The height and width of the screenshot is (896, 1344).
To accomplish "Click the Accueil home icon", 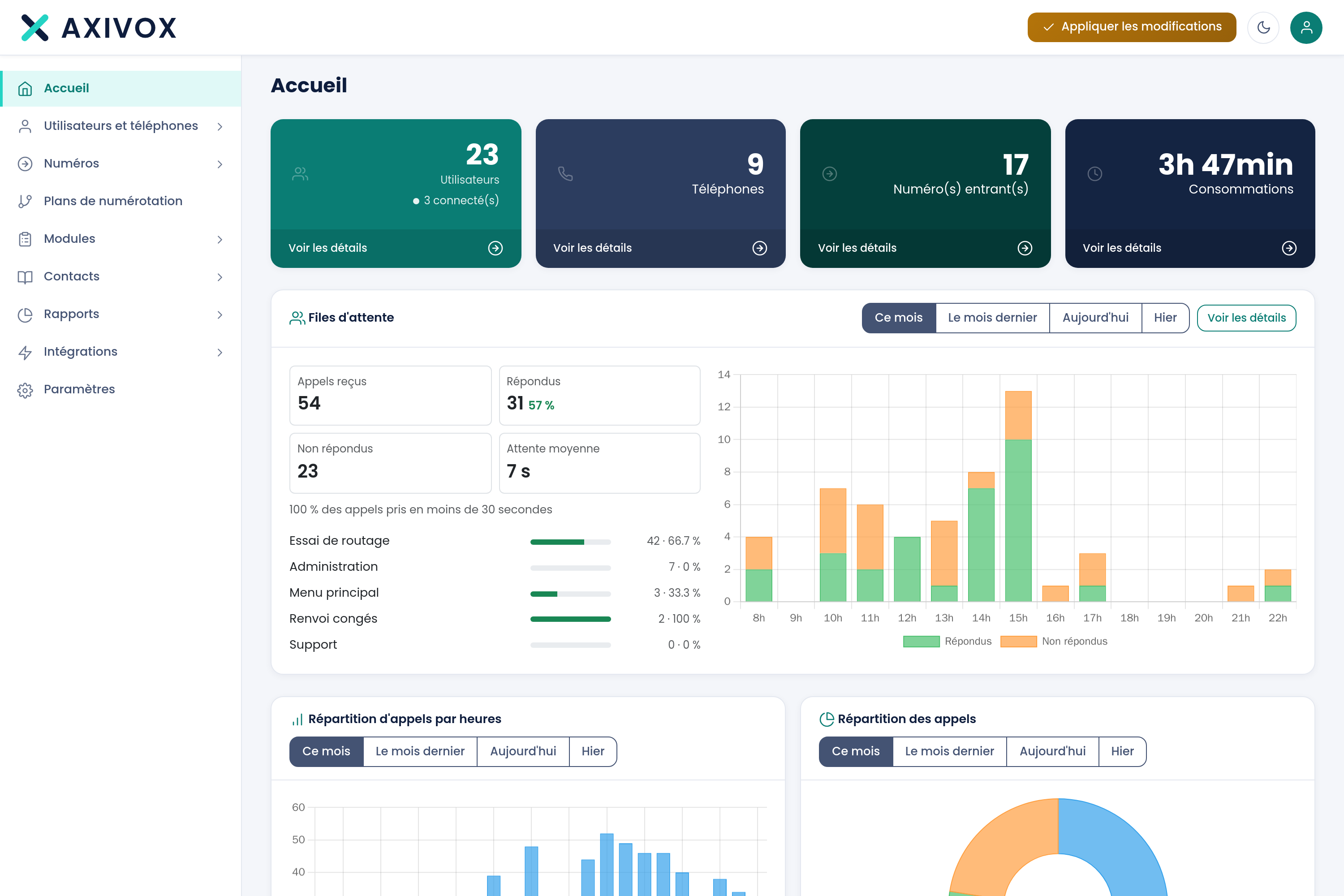I will tap(25, 89).
